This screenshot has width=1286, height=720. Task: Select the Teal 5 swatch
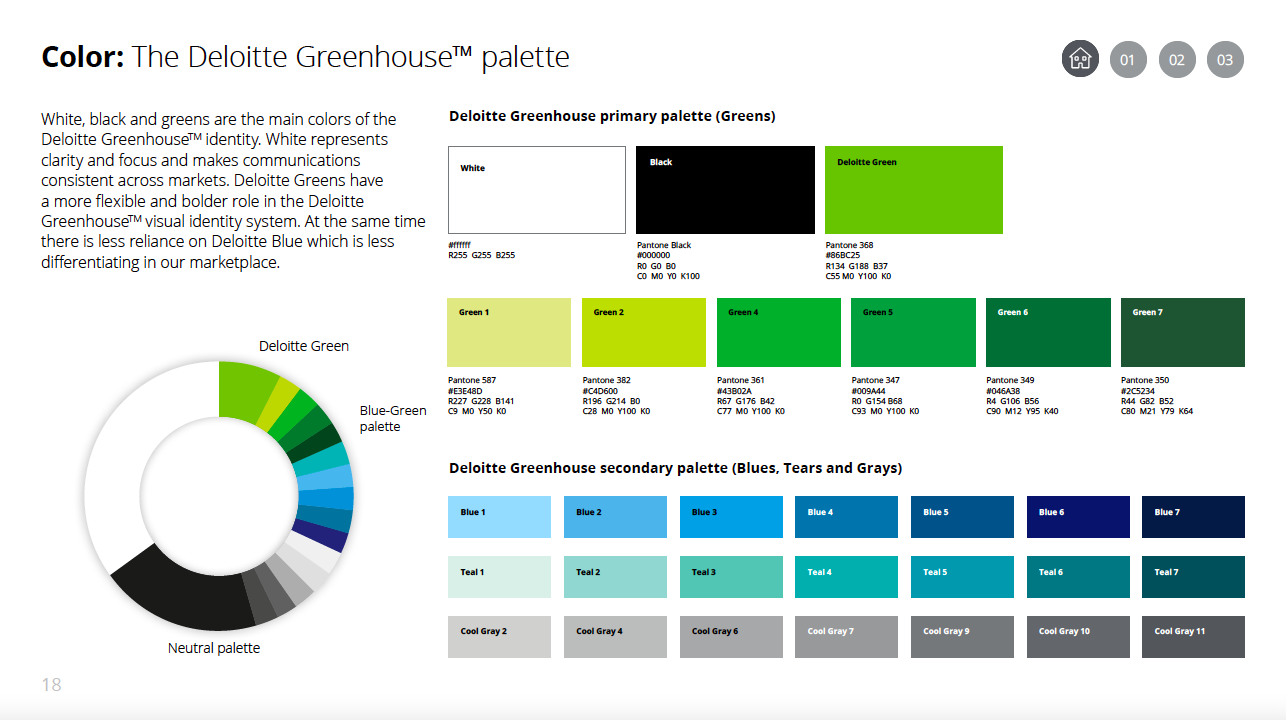[962, 577]
